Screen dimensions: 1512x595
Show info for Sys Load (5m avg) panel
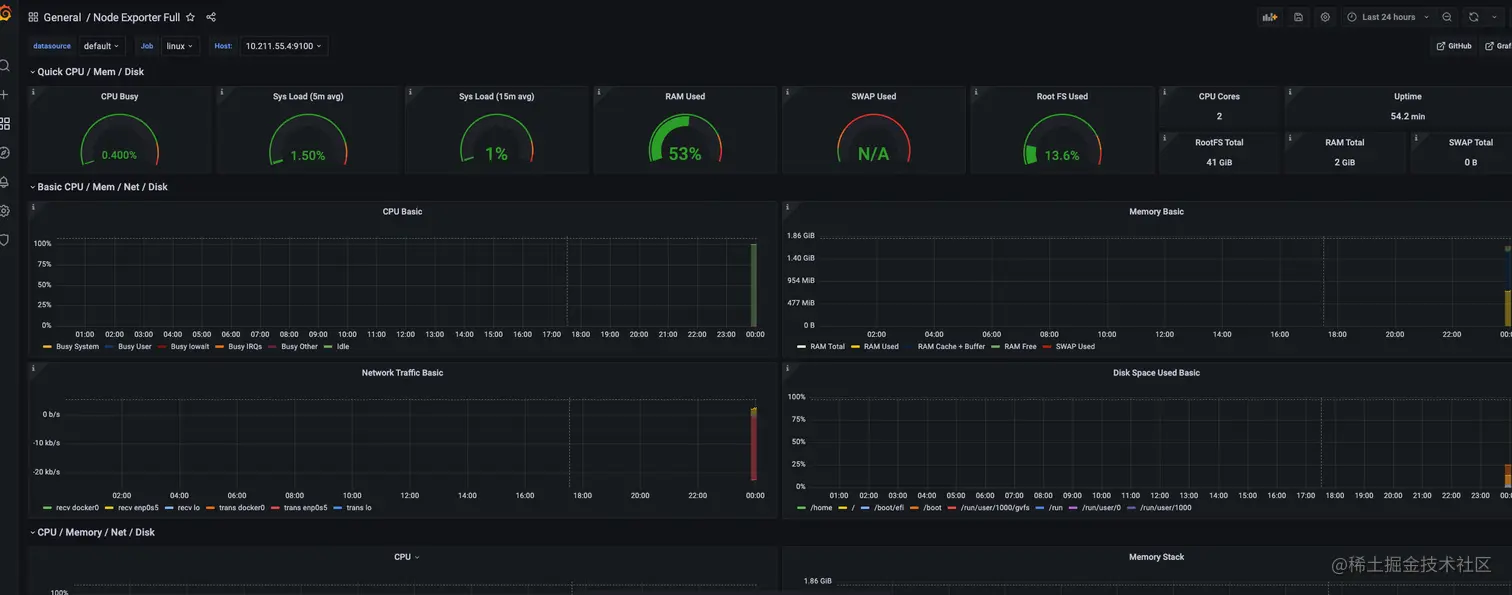(x=222, y=92)
